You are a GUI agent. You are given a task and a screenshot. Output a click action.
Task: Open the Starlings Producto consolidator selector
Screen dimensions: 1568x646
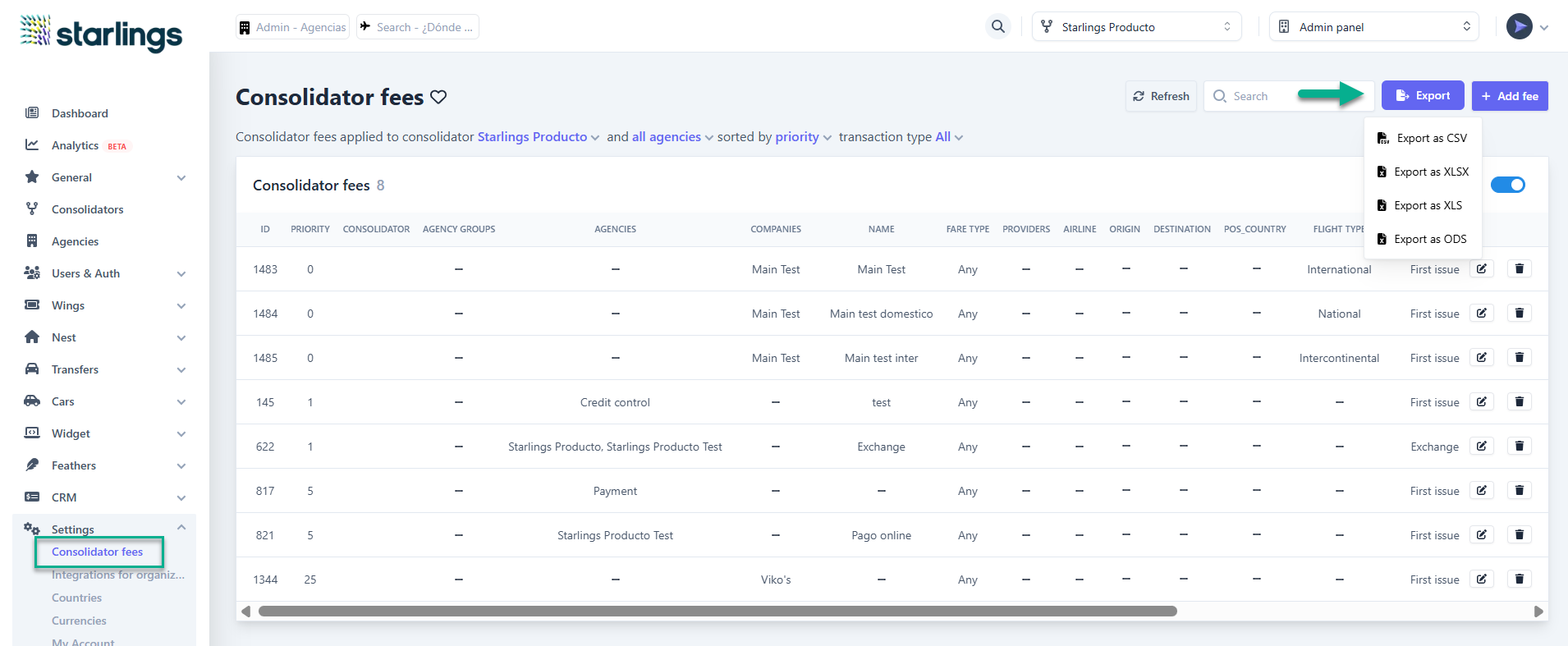pos(1136,27)
